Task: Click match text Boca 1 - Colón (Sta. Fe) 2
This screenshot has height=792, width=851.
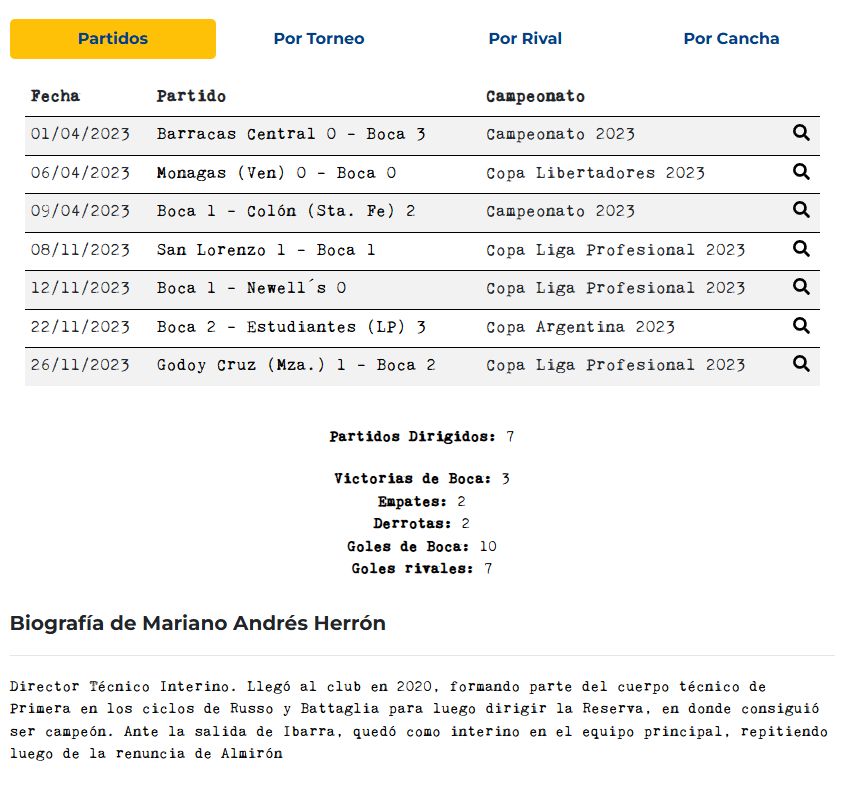Action: click(x=286, y=211)
